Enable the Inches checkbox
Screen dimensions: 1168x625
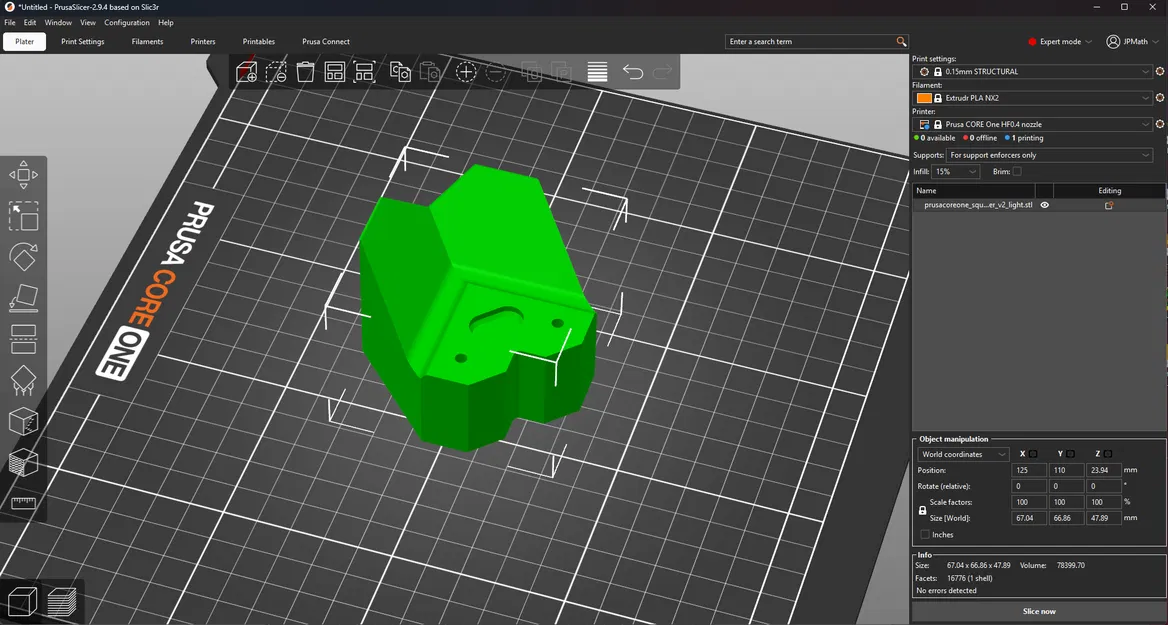pyautogui.click(x=925, y=534)
